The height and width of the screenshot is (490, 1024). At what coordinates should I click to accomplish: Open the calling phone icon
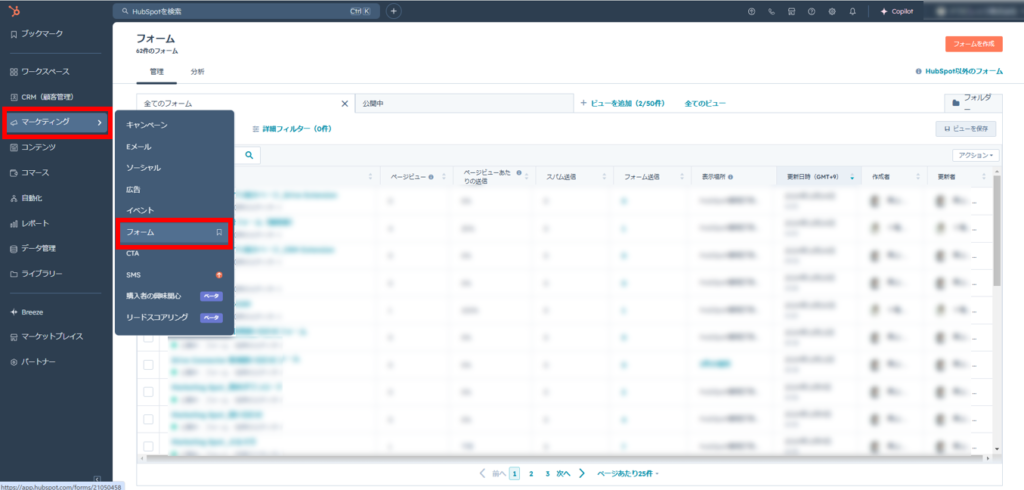click(x=771, y=11)
